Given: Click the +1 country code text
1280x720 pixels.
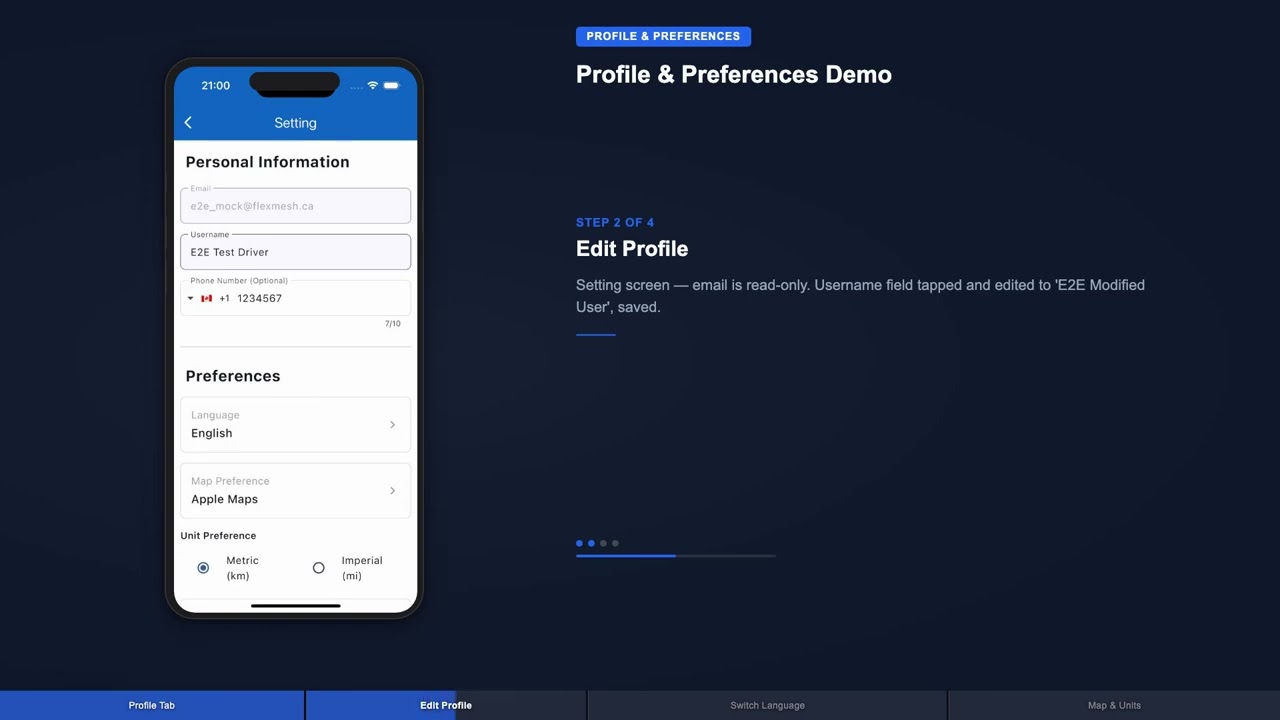Looking at the screenshot, I should point(224,298).
